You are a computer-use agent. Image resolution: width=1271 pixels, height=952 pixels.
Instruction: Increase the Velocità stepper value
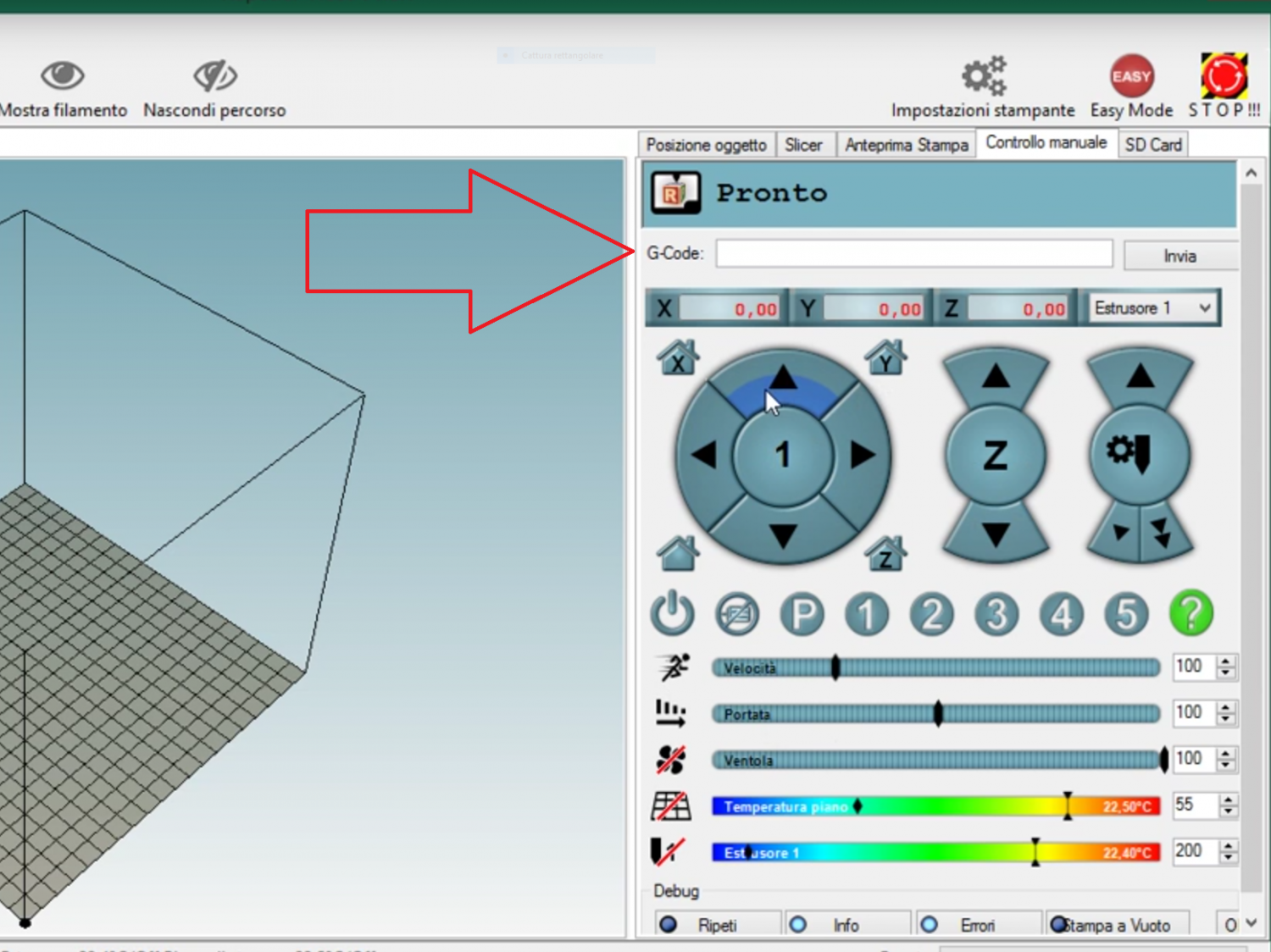click(1226, 661)
